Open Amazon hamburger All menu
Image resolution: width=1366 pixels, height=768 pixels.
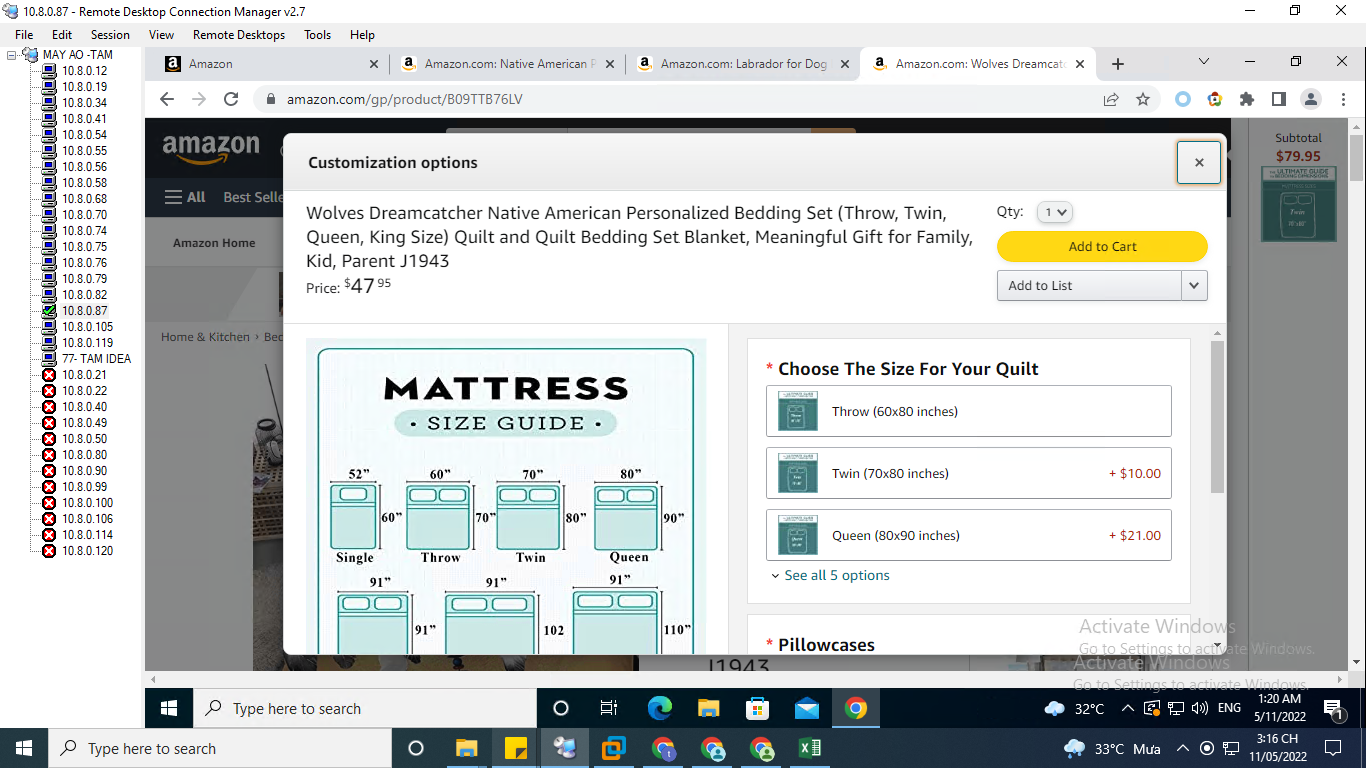[185, 197]
